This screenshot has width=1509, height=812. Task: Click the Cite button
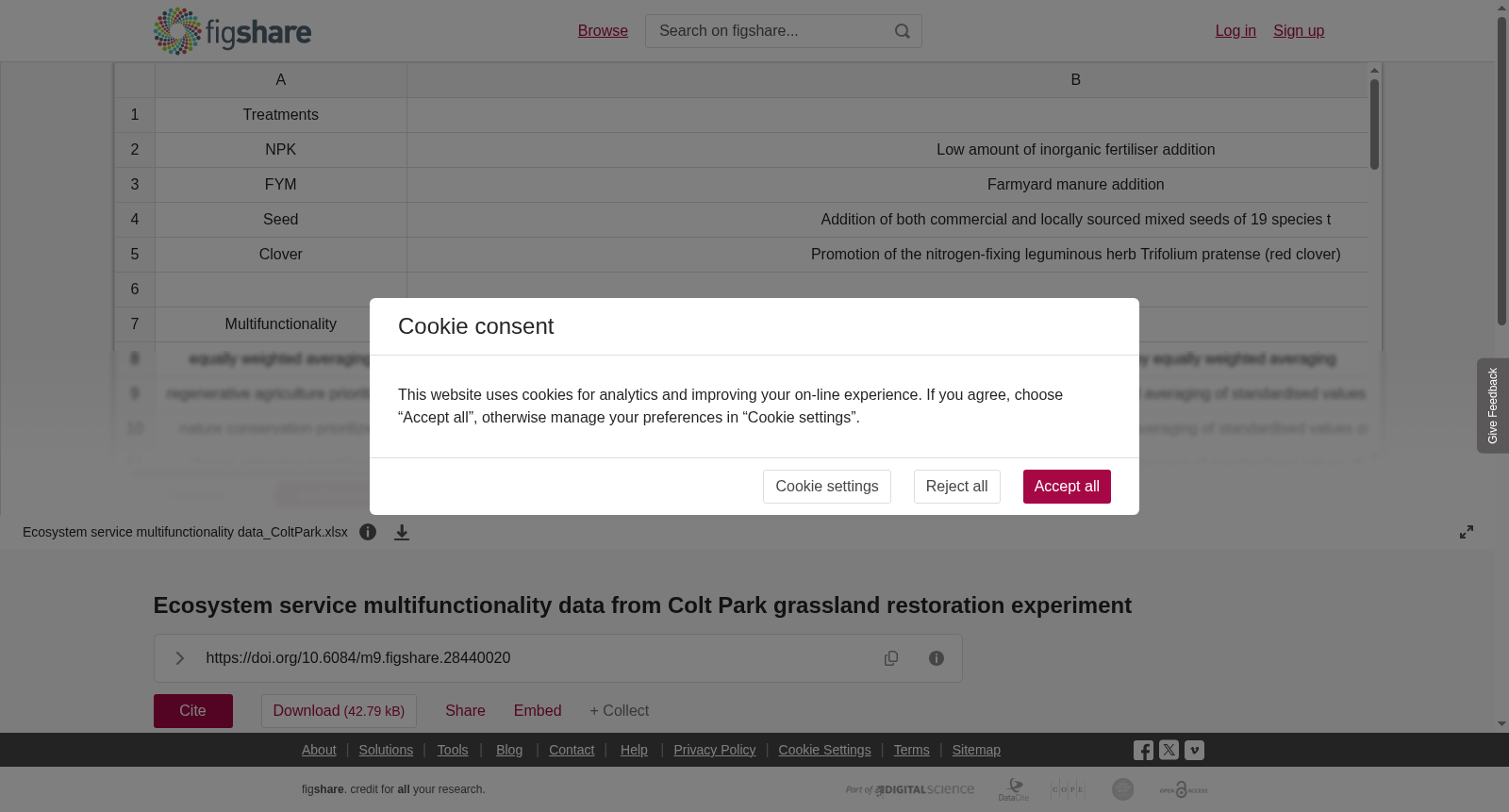[193, 711]
